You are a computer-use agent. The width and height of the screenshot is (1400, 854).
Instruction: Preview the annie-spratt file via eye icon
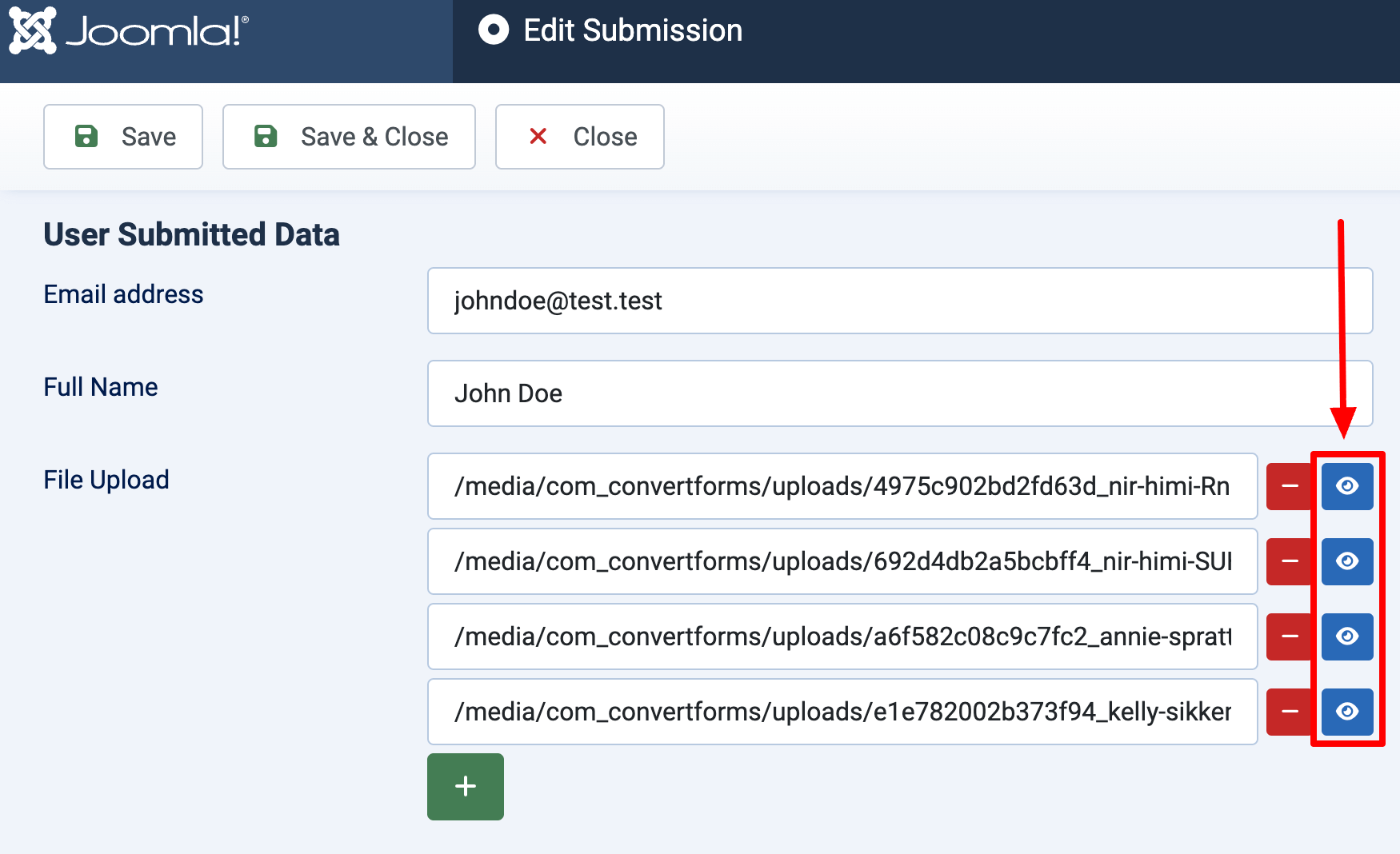pos(1347,637)
